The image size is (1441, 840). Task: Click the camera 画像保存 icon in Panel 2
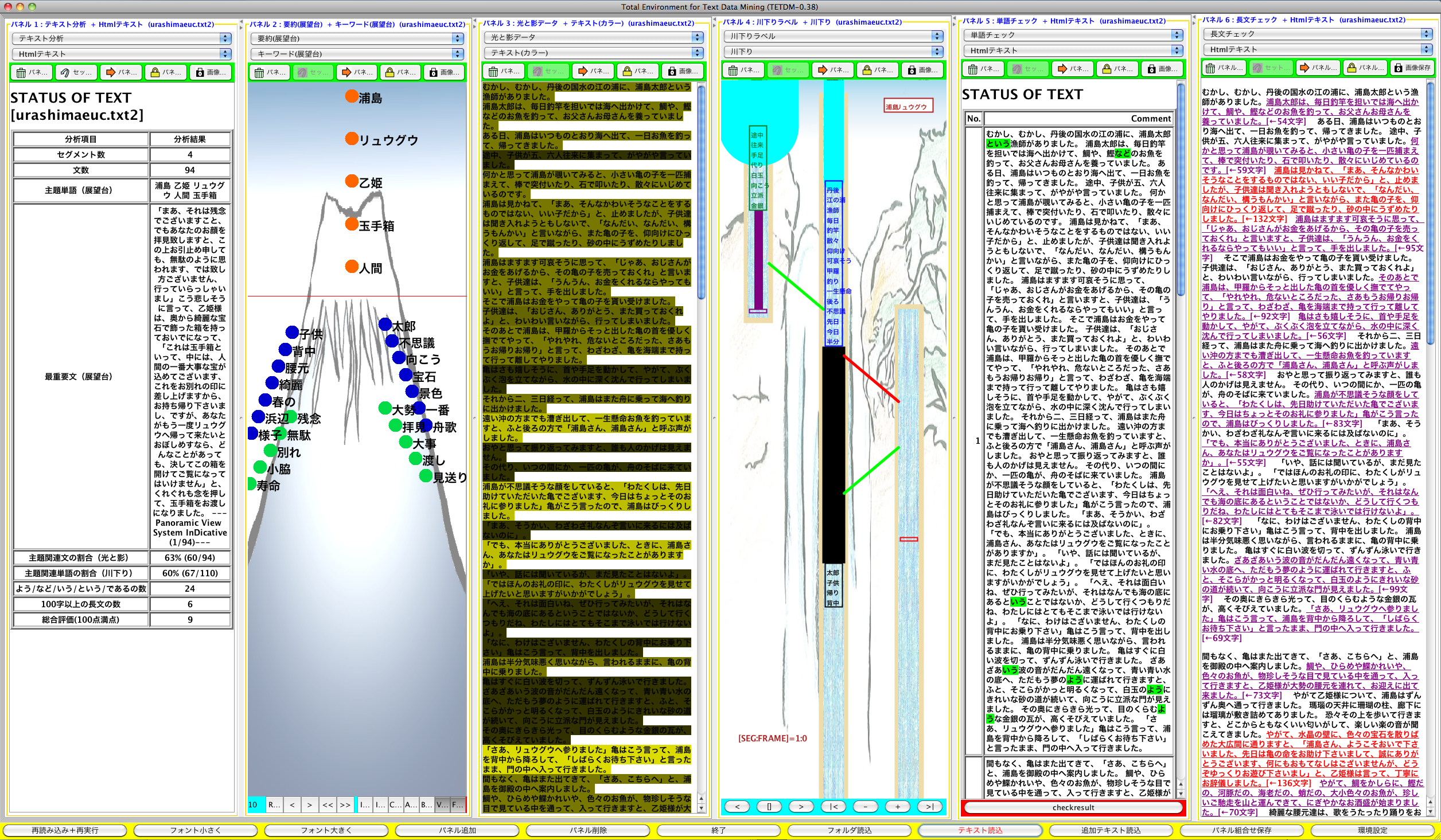445,72
